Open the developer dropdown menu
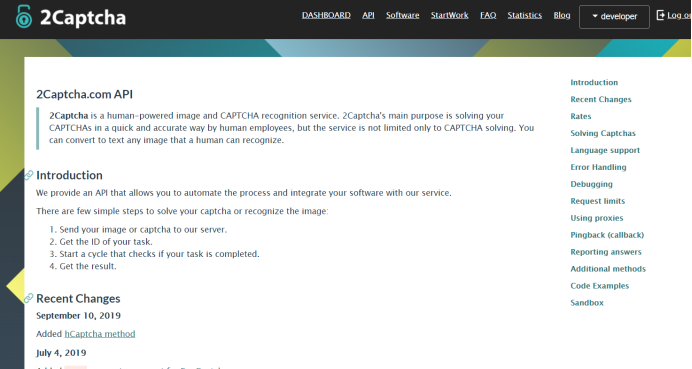This screenshot has width=692, height=369. pyautogui.click(x=614, y=17)
